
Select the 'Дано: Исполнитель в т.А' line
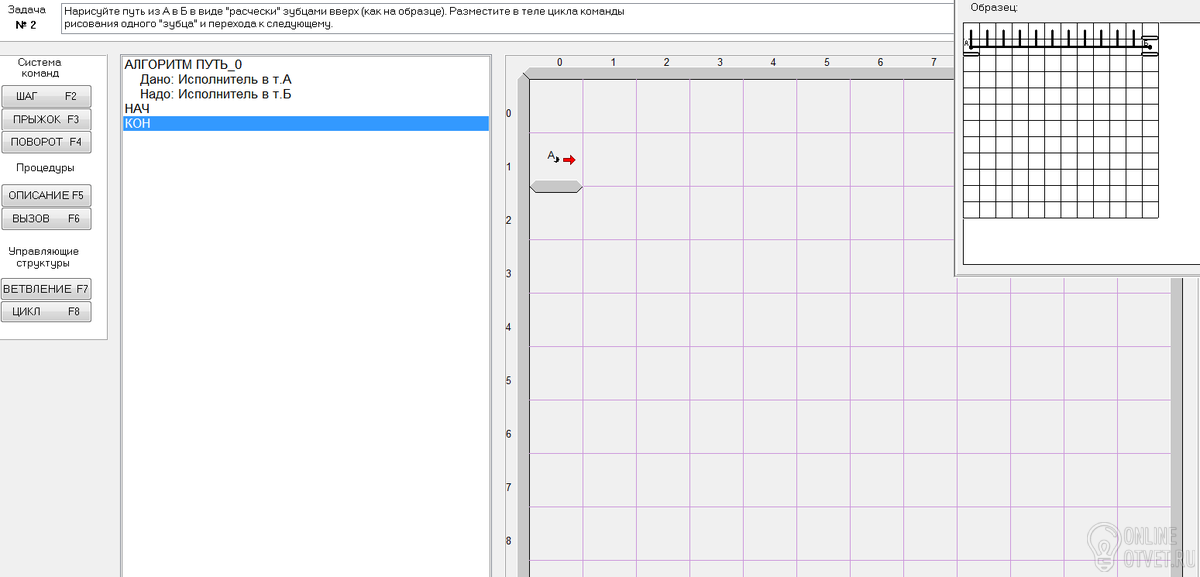(x=305, y=79)
